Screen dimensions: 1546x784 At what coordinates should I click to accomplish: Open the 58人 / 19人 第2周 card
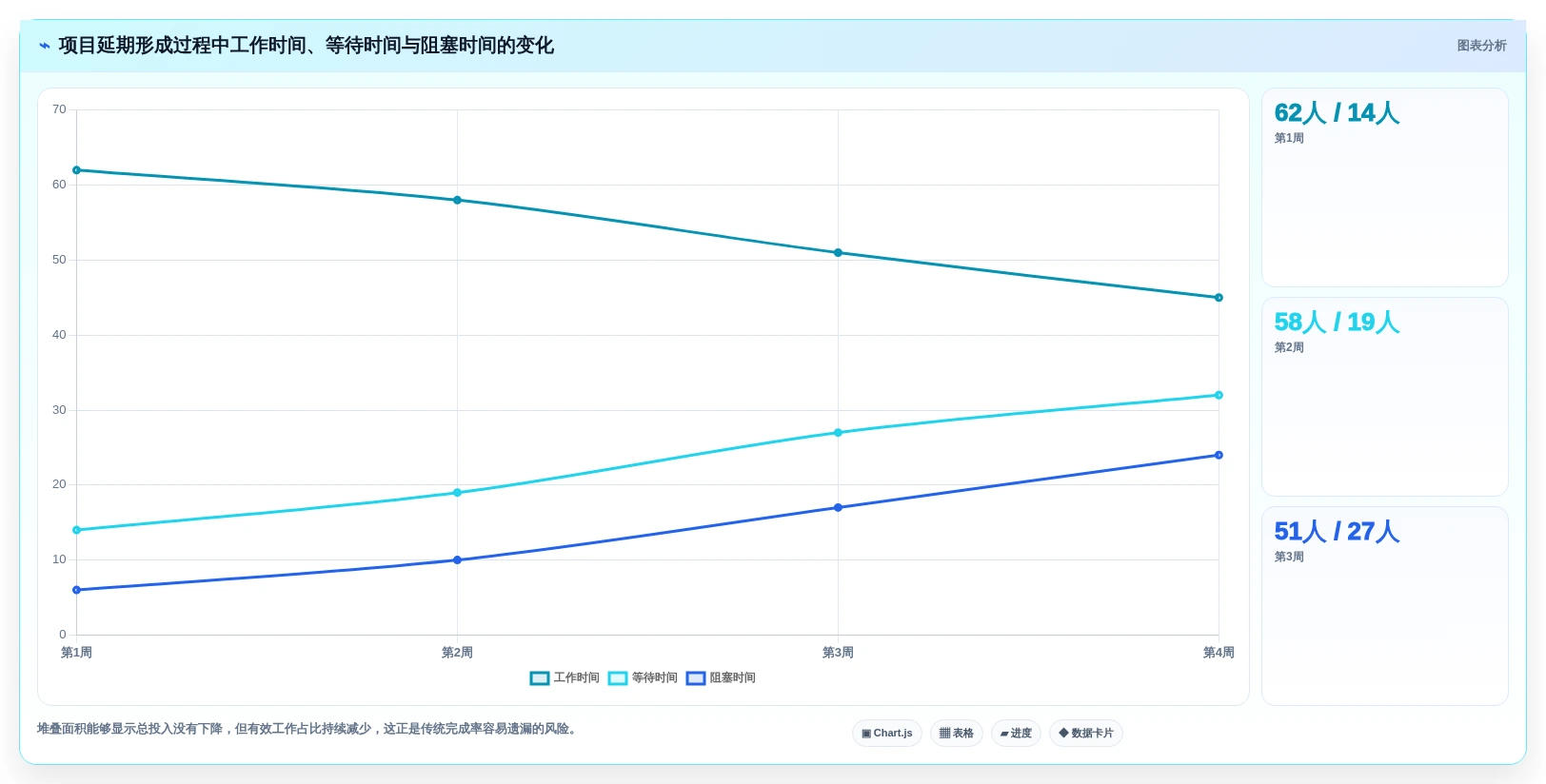[1384, 397]
